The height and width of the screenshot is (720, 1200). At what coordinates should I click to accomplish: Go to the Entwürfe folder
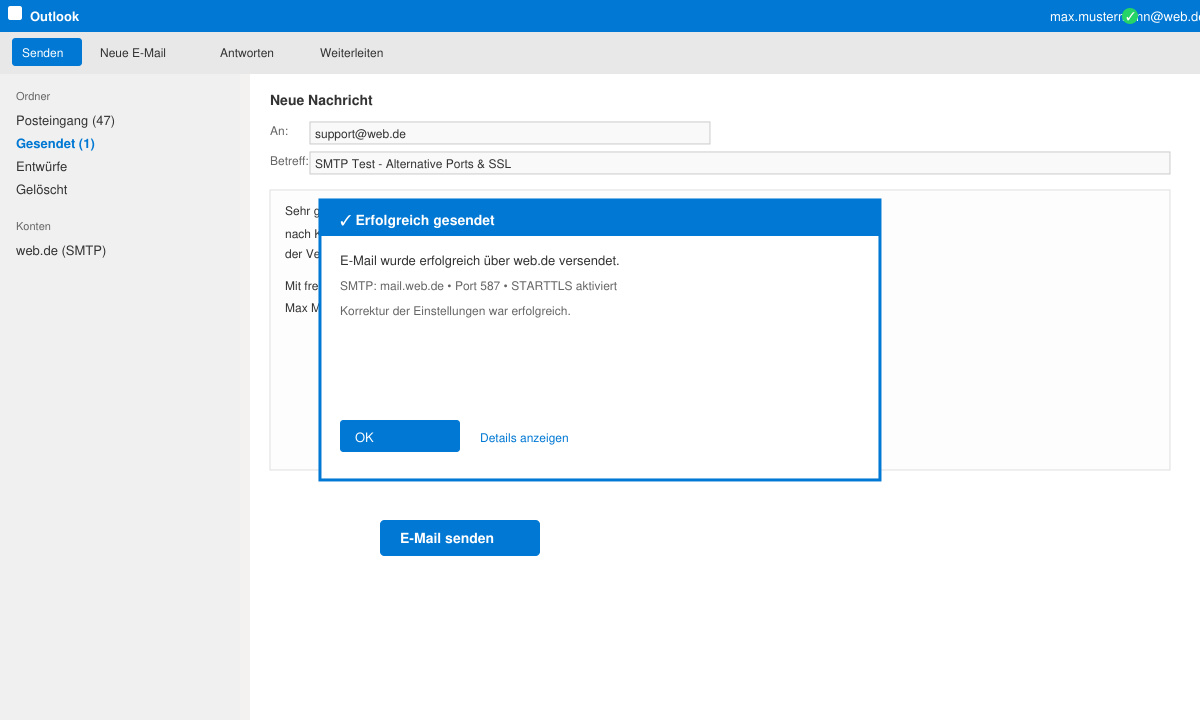pos(42,166)
